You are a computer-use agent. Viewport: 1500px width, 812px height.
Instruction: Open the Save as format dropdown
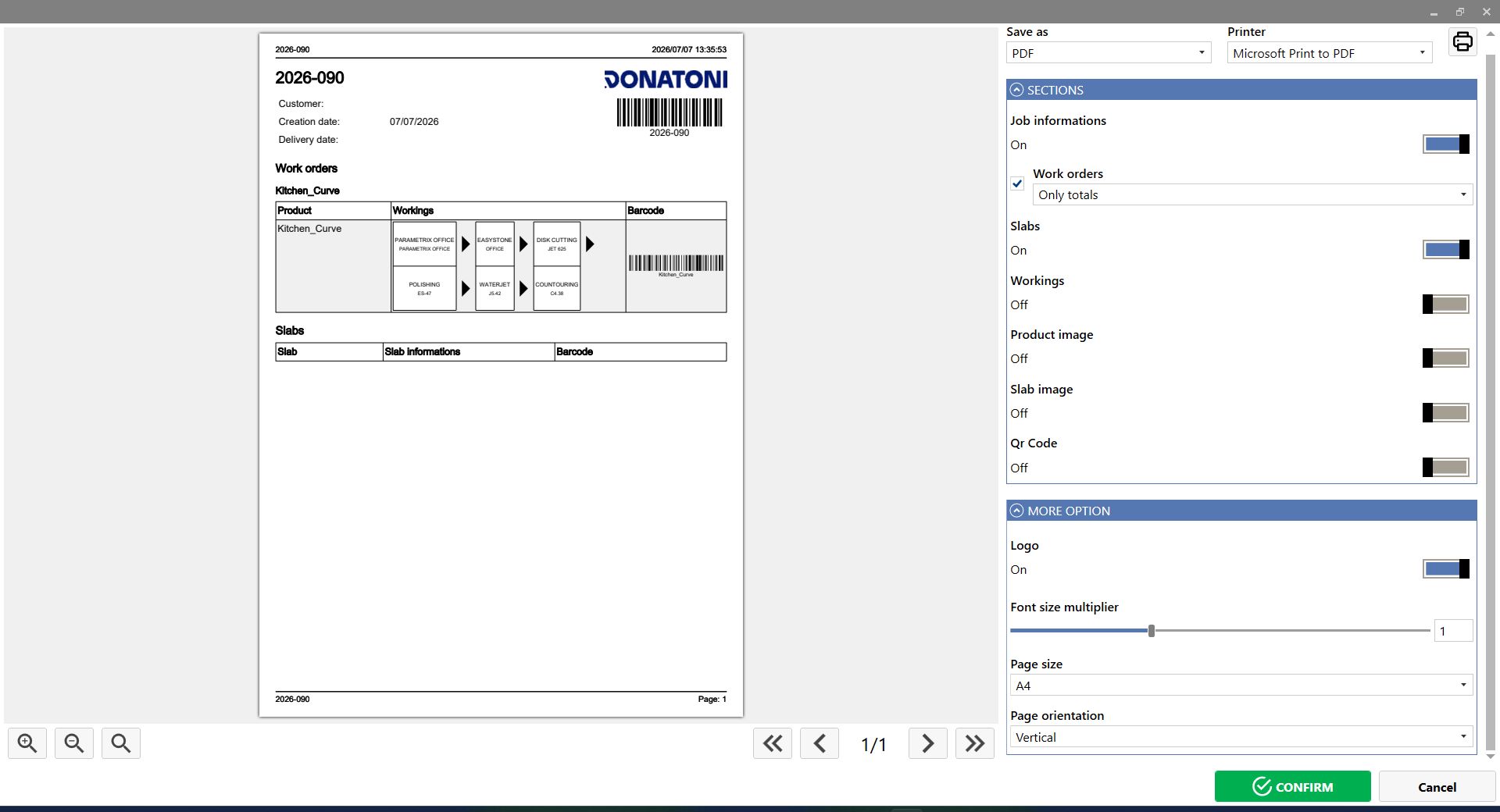tap(1109, 53)
